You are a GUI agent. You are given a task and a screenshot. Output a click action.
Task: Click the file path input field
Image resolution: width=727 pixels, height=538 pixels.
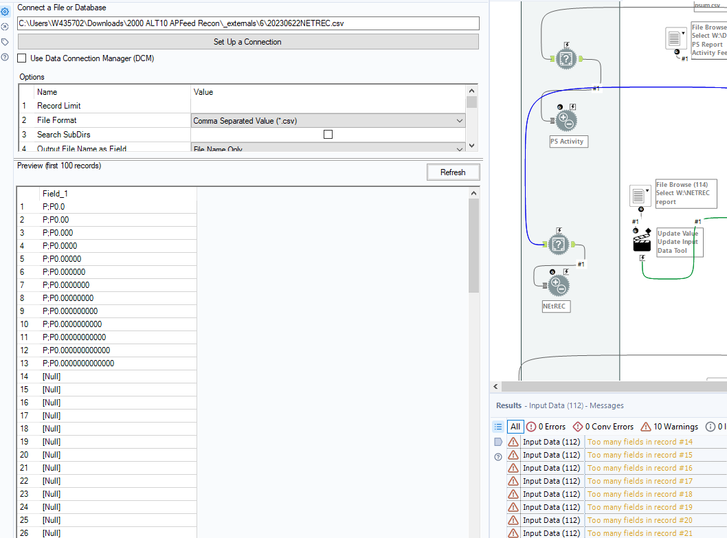coord(248,23)
